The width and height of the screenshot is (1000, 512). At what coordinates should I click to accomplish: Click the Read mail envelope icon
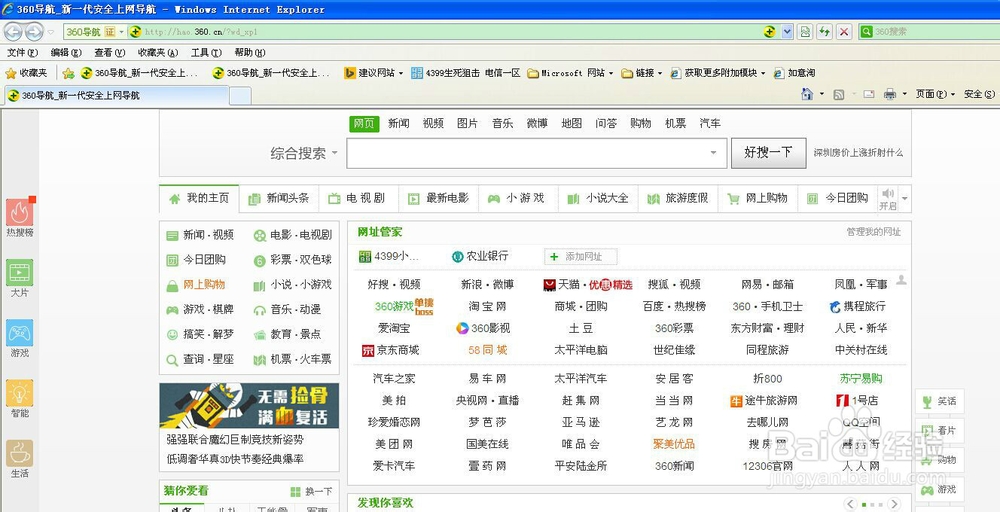tap(869, 94)
